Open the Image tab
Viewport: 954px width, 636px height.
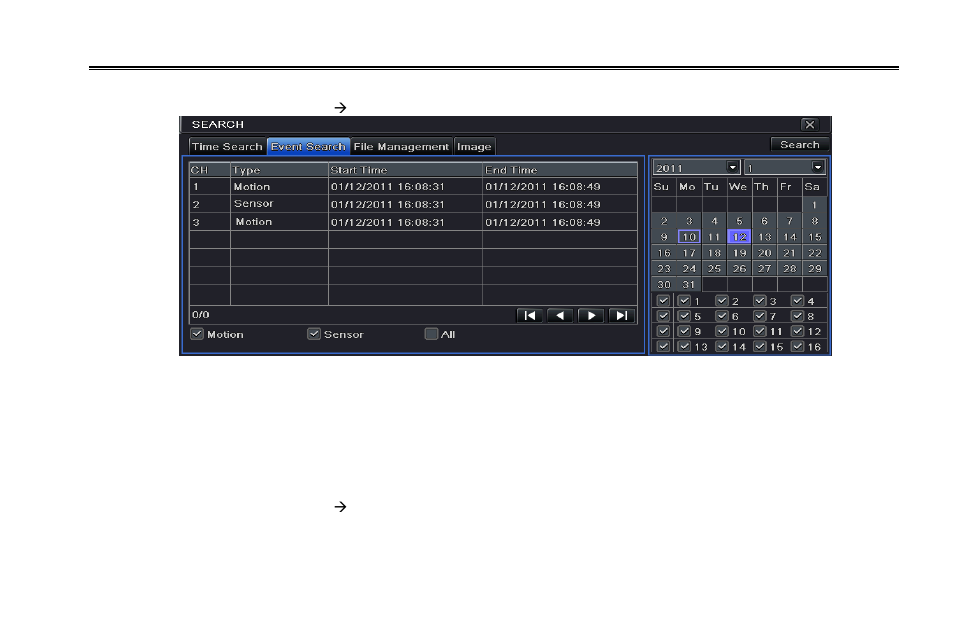click(x=474, y=147)
